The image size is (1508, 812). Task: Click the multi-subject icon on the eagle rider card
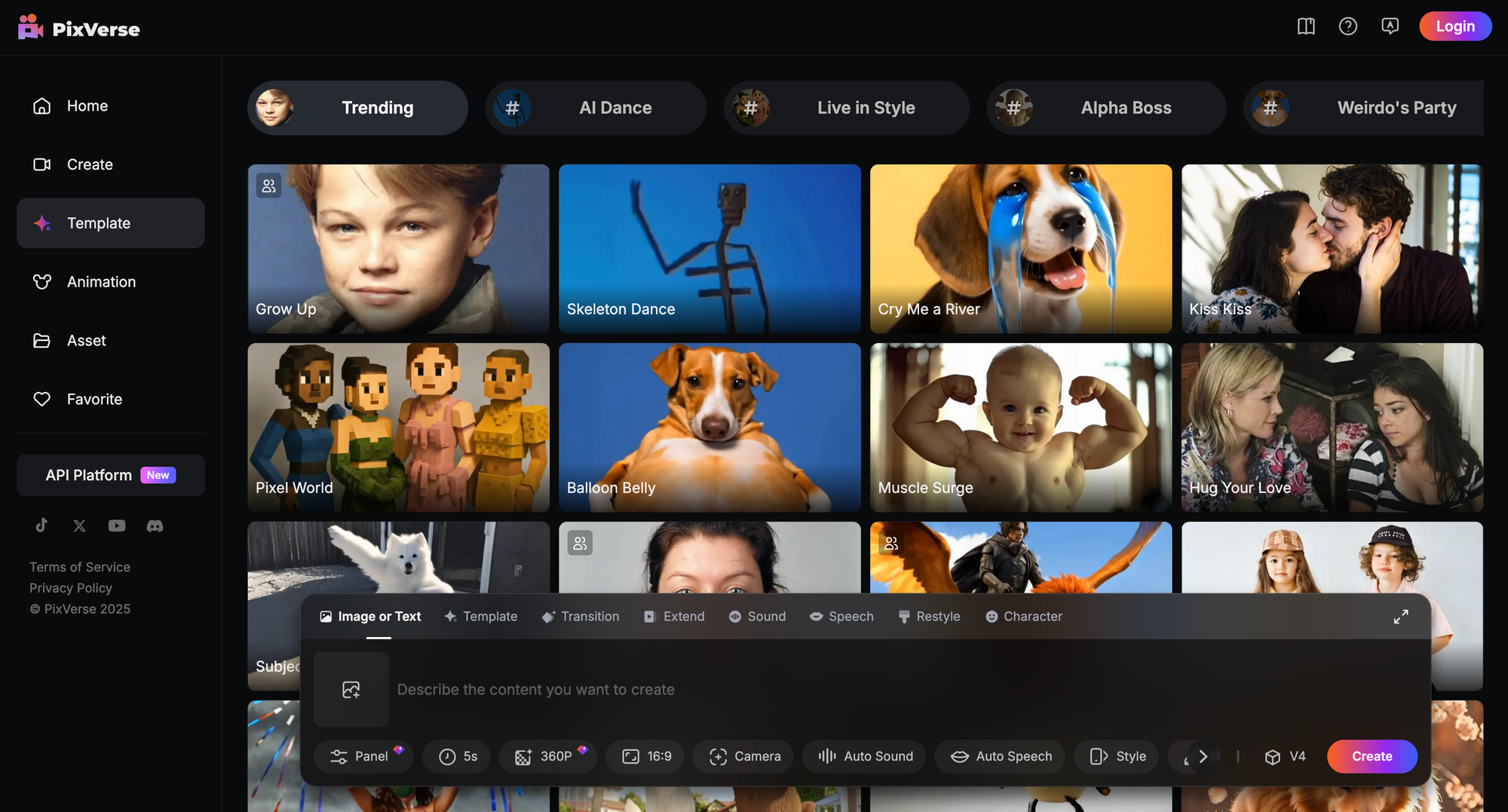click(891, 543)
